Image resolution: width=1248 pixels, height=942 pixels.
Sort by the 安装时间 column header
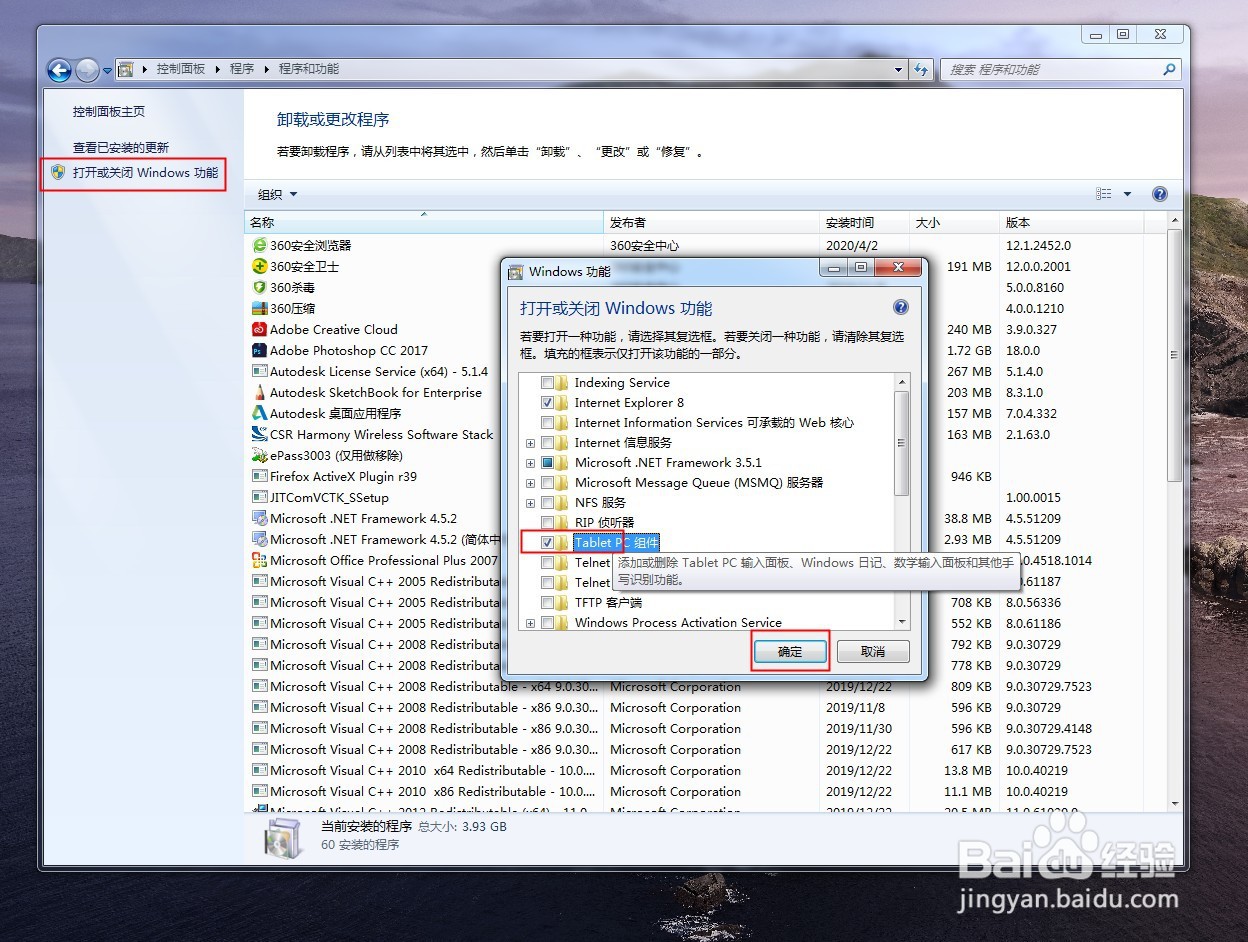(x=865, y=222)
